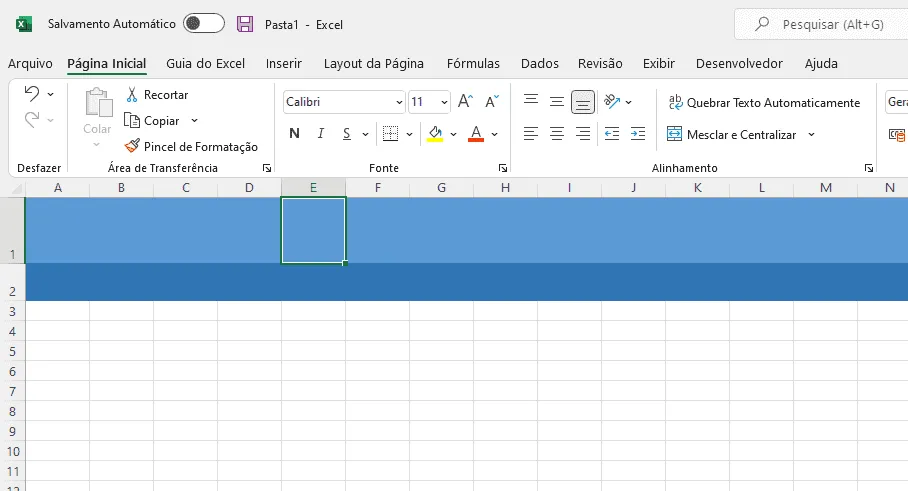The height and width of the screenshot is (491, 908).
Task: Click the Copiar copy icon
Action: click(x=132, y=120)
